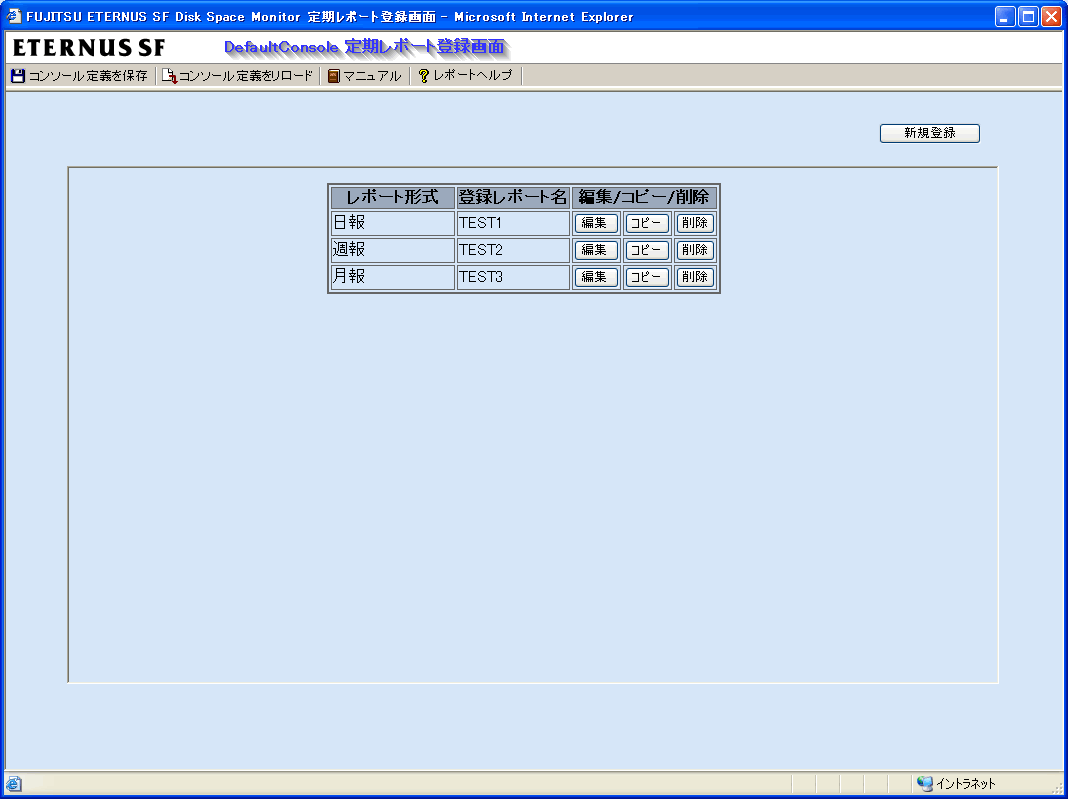Open the manual book icon

(334, 76)
